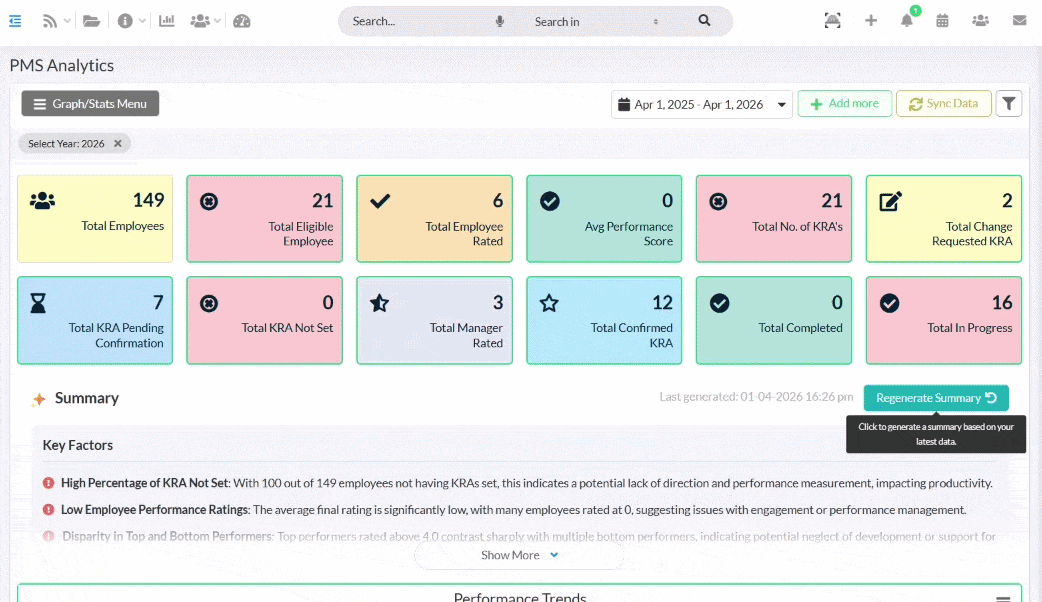Viewport: 1042px width, 602px height.
Task: Click the PMS Analytics page title
Action: (x=62, y=65)
